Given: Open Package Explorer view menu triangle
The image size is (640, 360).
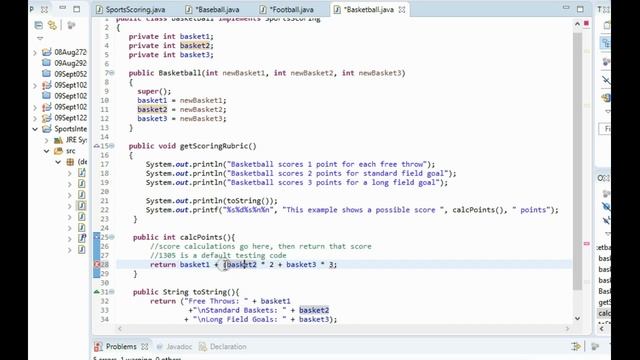Looking at the screenshot, I should tap(40, 38).
